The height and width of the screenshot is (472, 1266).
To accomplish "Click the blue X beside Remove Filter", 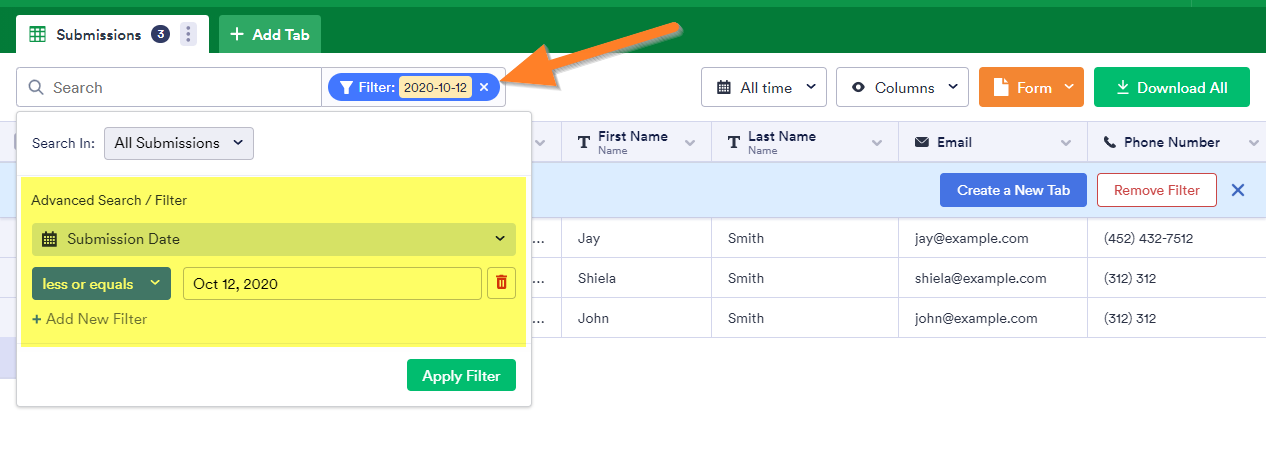I will click(1238, 190).
